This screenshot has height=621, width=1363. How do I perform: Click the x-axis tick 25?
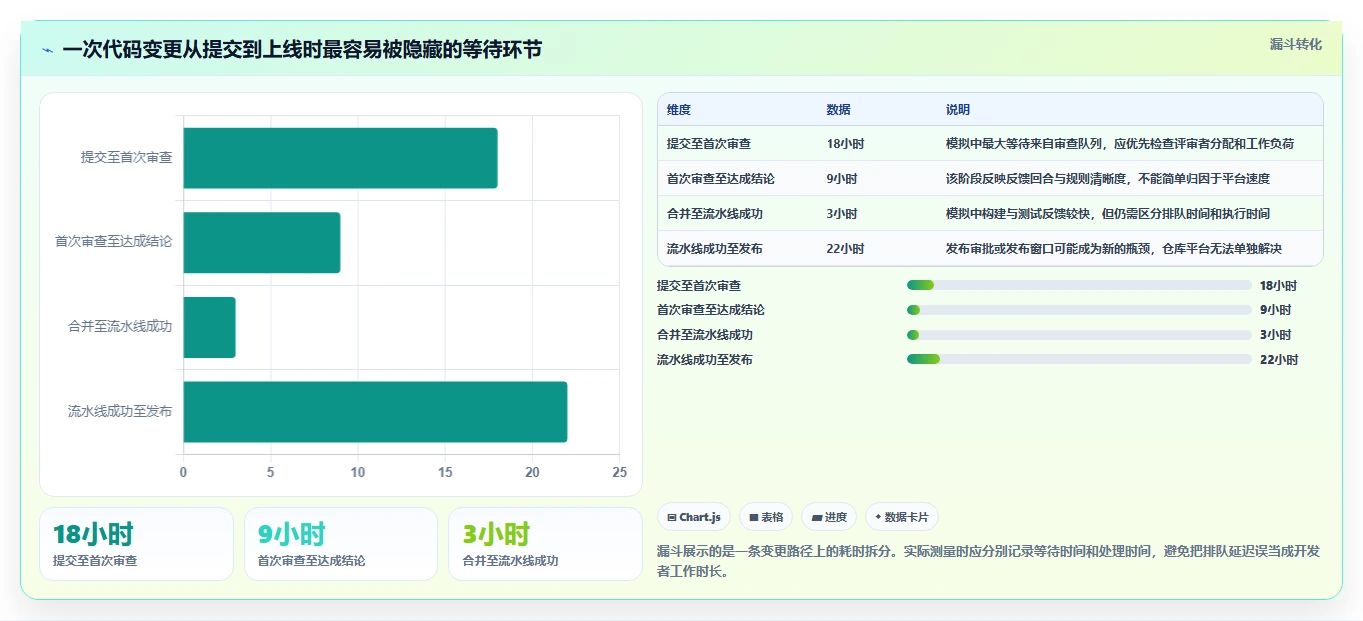point(620,472)
